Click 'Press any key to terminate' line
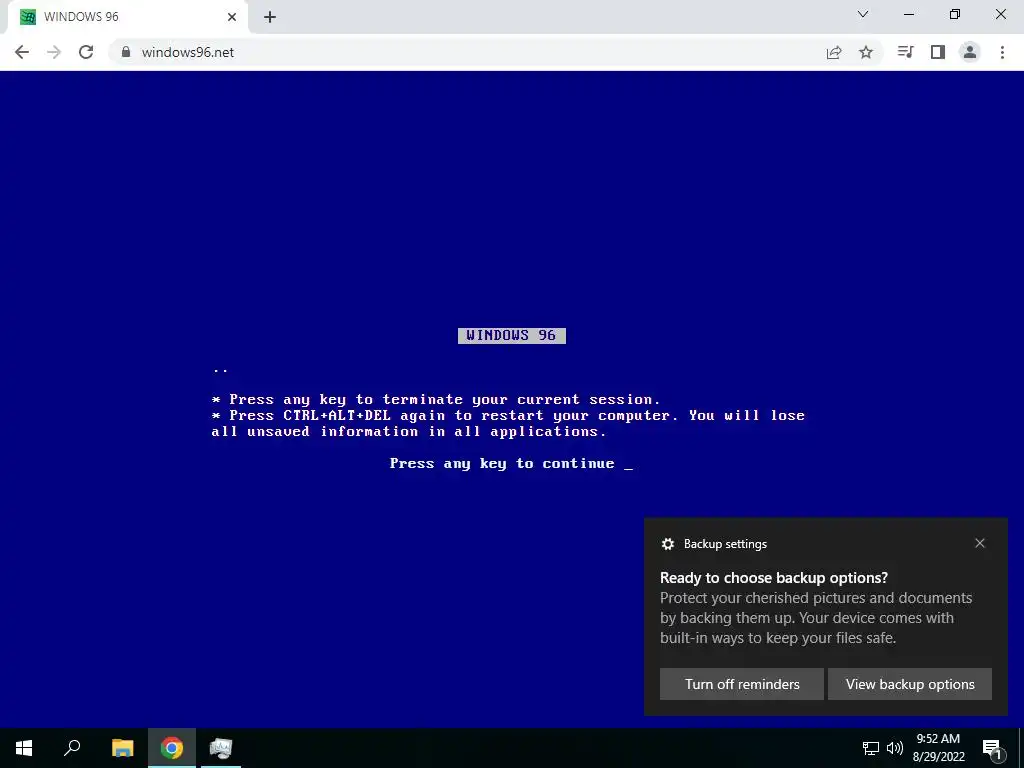This screenshot has height=768, width=1024. (x=436, y=400)
